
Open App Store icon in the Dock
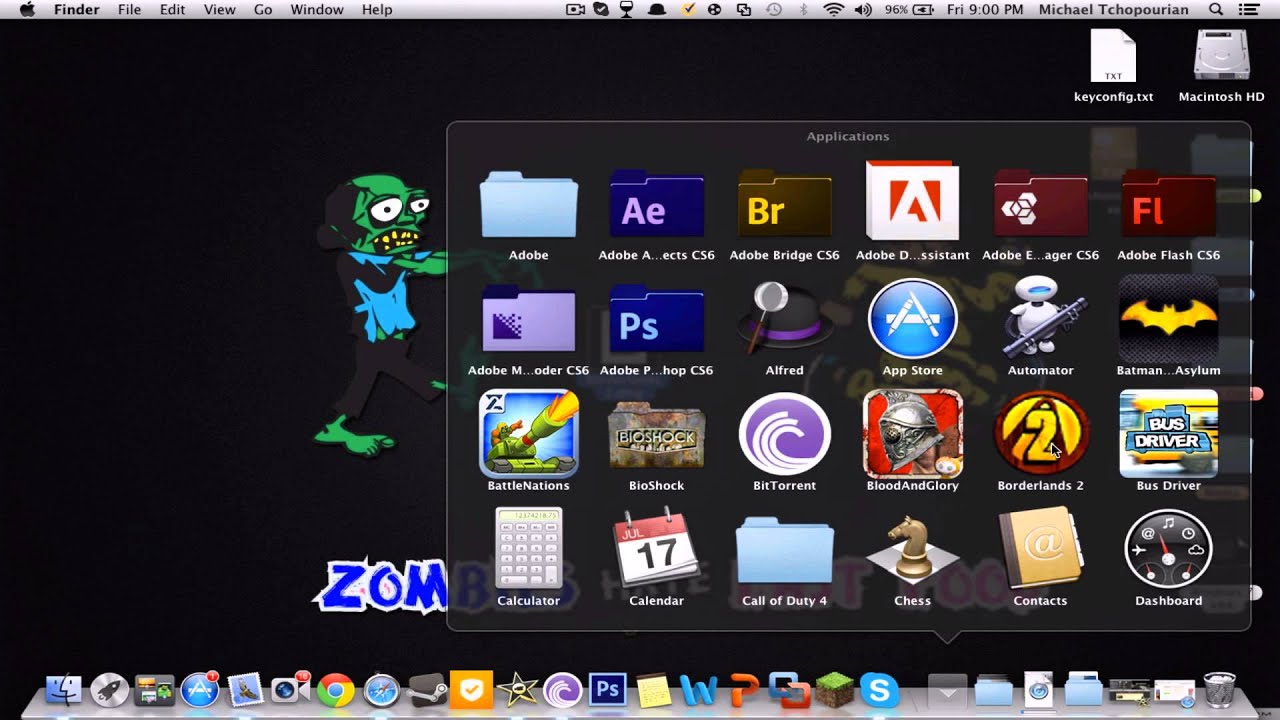(x=200, y=690)
